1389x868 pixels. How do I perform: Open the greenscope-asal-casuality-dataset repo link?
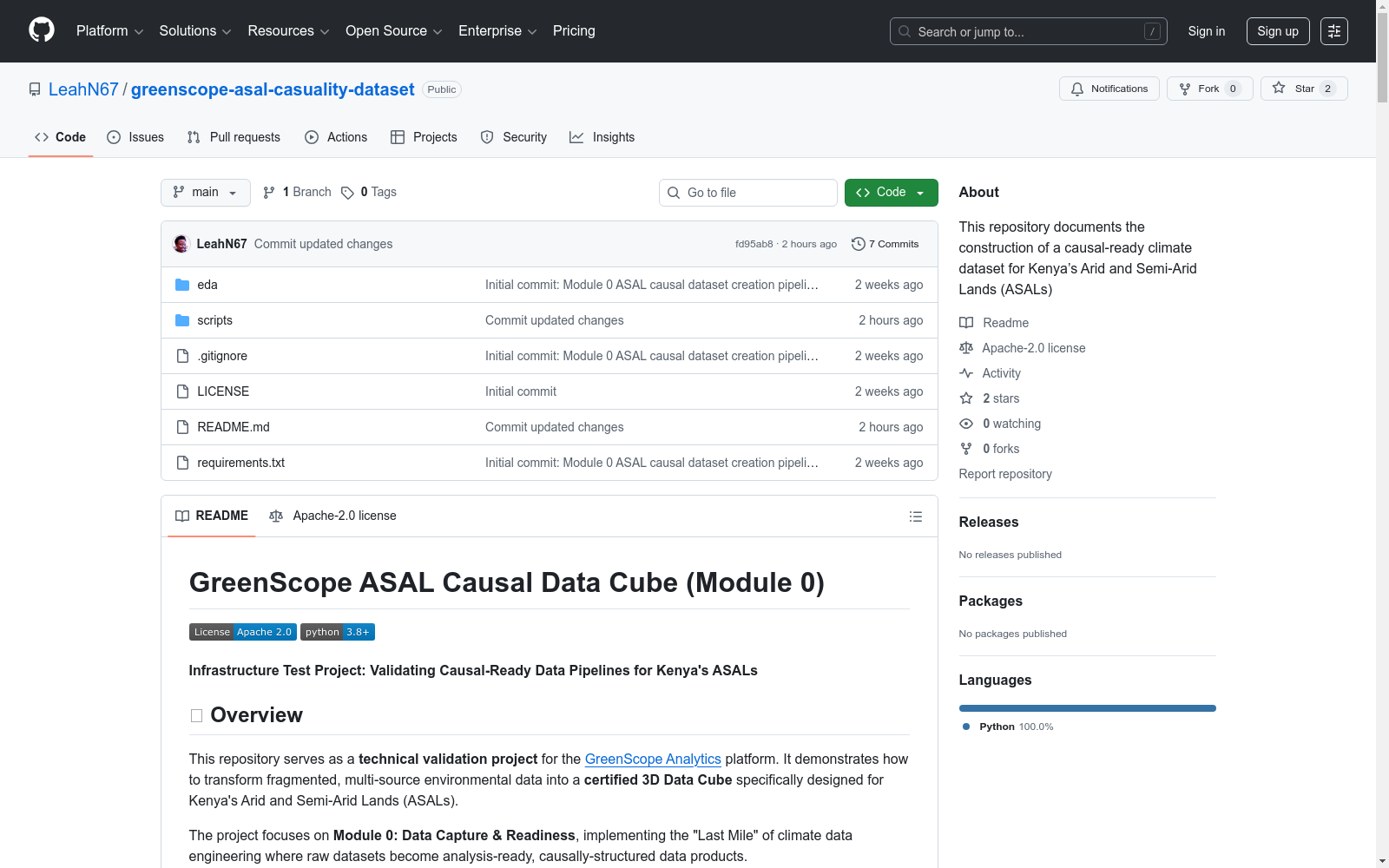pyautogui.click(x=273, y=89)
